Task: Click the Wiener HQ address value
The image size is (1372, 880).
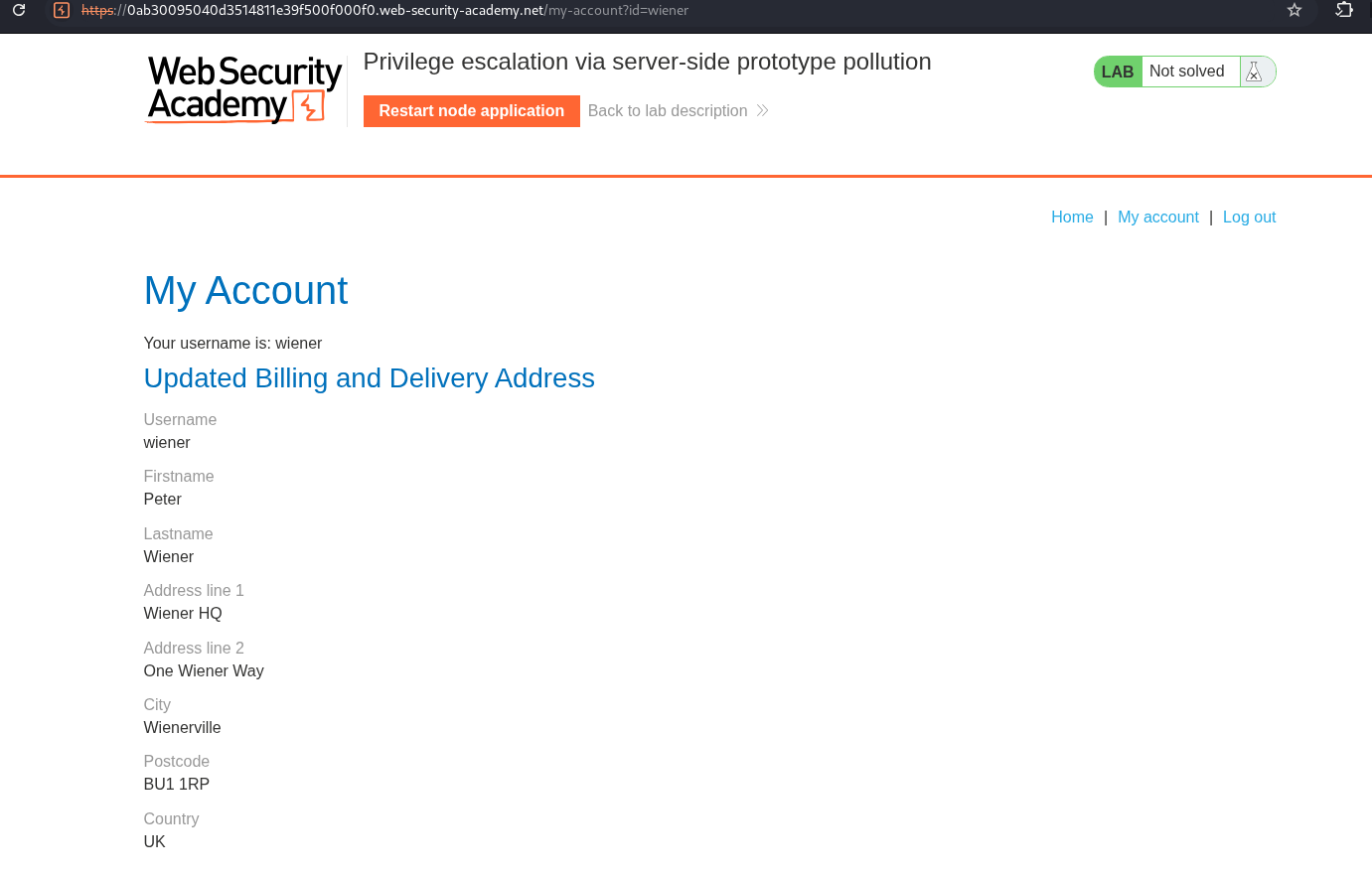Action: (x=183, y=614)
